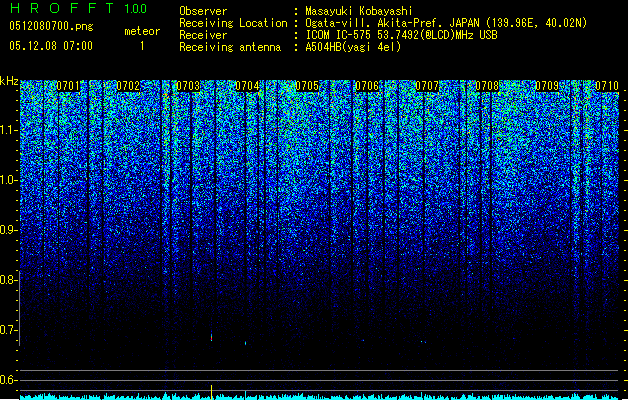Click the 0.8 frequency axis label
Screen dimensions: 629x400
[8, 280]
